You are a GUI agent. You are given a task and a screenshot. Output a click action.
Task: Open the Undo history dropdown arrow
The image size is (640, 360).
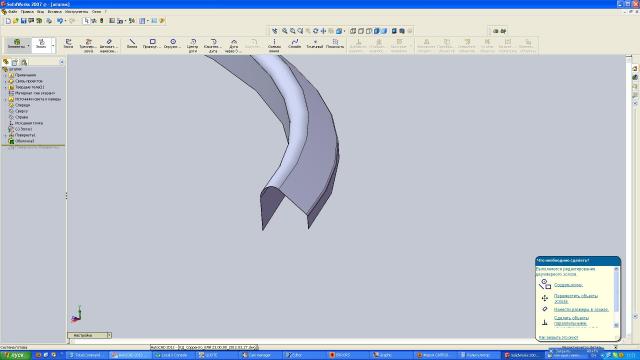[65, 20]
